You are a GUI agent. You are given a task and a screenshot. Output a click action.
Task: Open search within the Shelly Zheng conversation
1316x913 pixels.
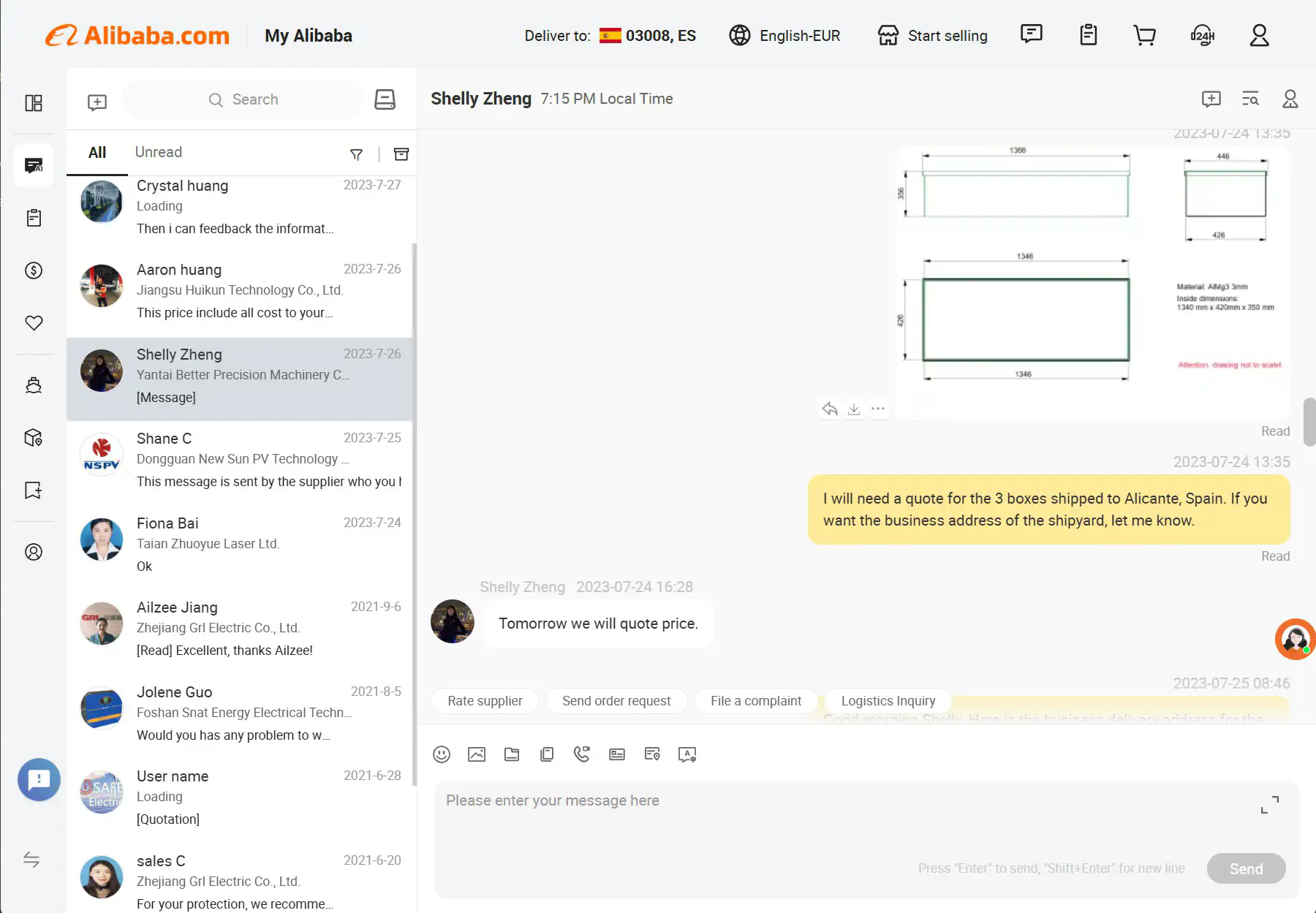[x=1250, y=99]
